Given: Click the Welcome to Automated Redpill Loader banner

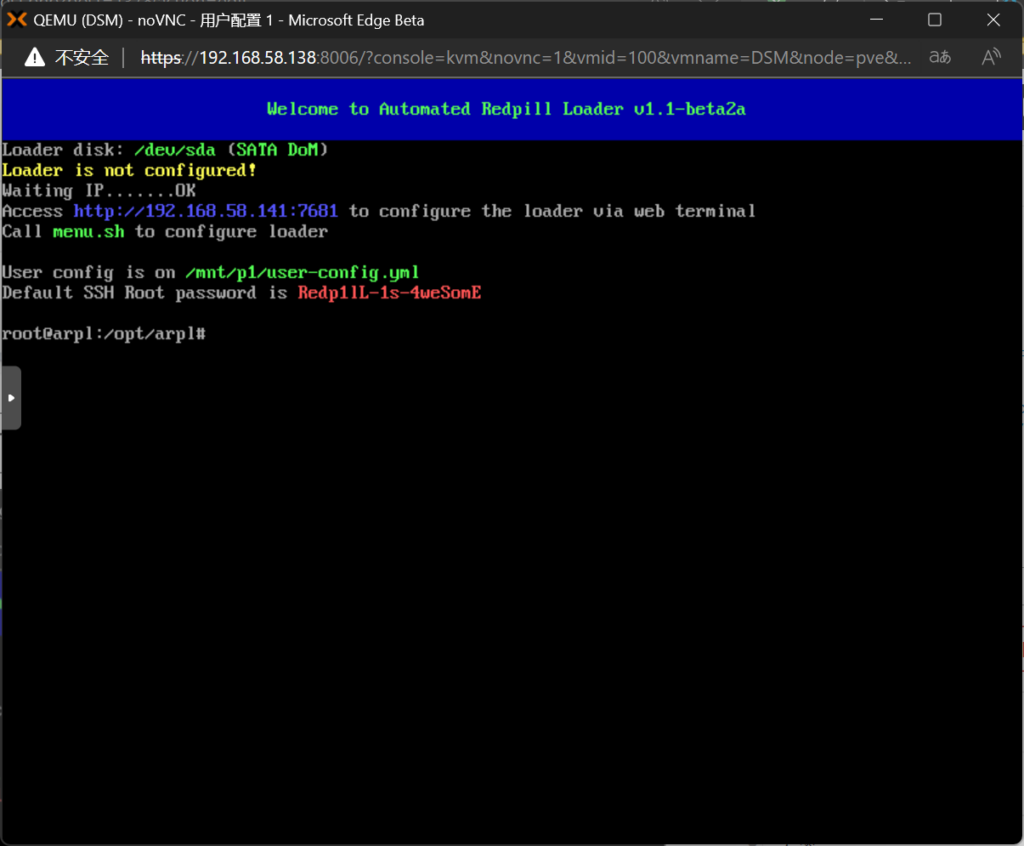Looking at the screenshot, I should click(x=506, y=109).
